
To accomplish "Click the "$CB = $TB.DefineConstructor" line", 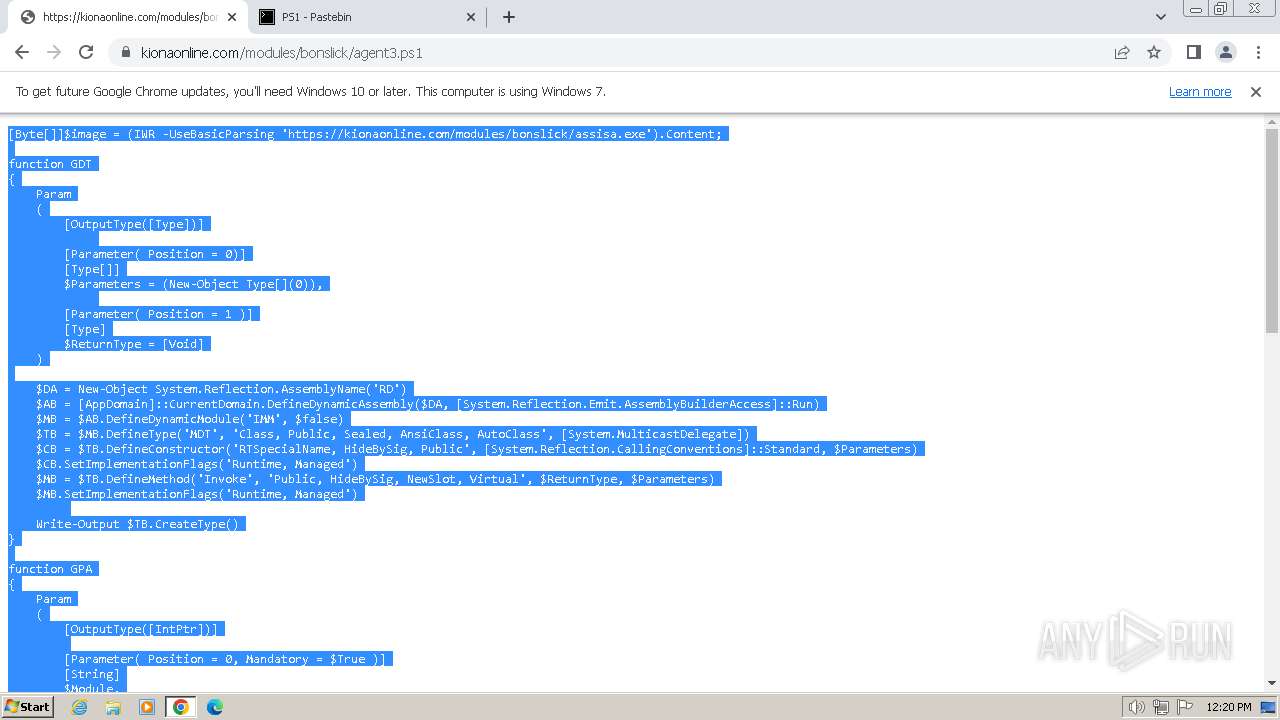I will (477, 449).
